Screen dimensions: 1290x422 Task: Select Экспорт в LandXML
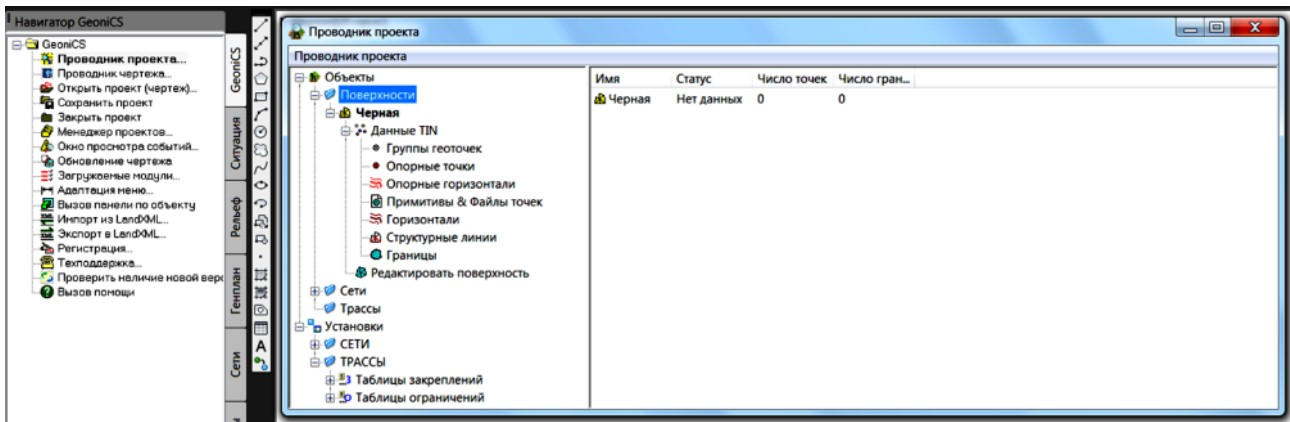pos(110,233)
